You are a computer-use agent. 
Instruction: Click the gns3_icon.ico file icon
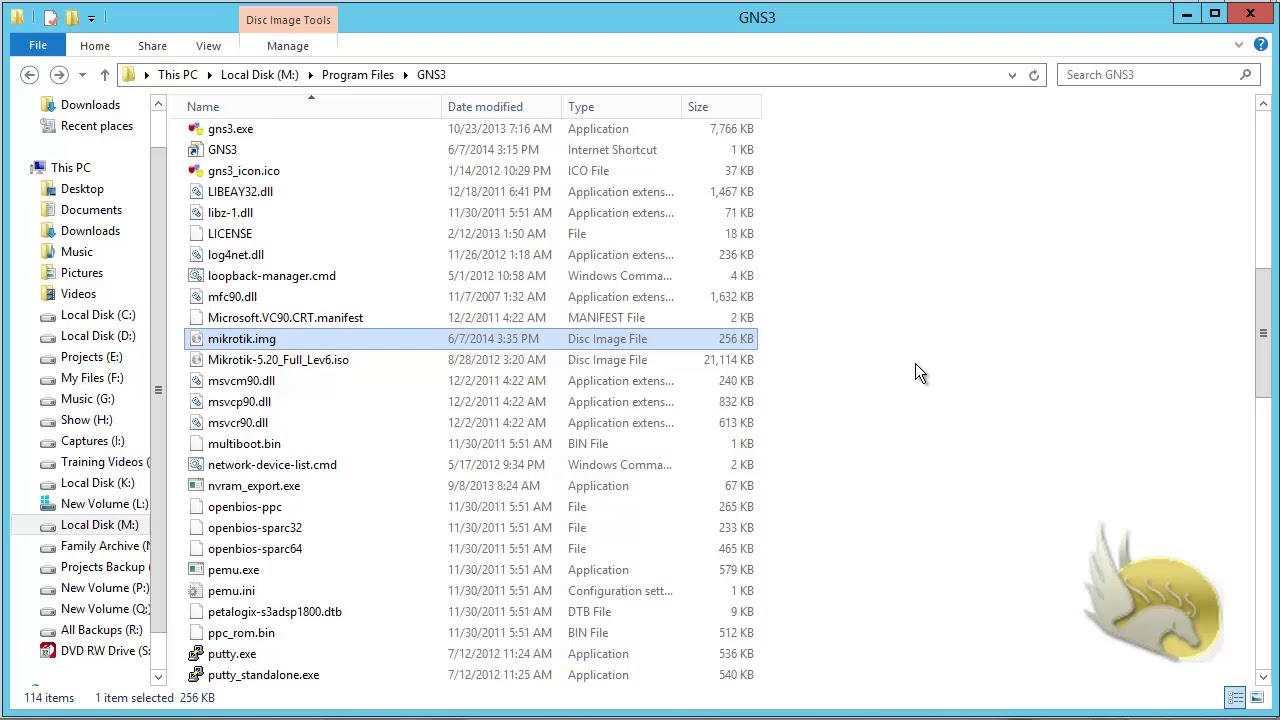pyautogui.click(x=196, y=171)
